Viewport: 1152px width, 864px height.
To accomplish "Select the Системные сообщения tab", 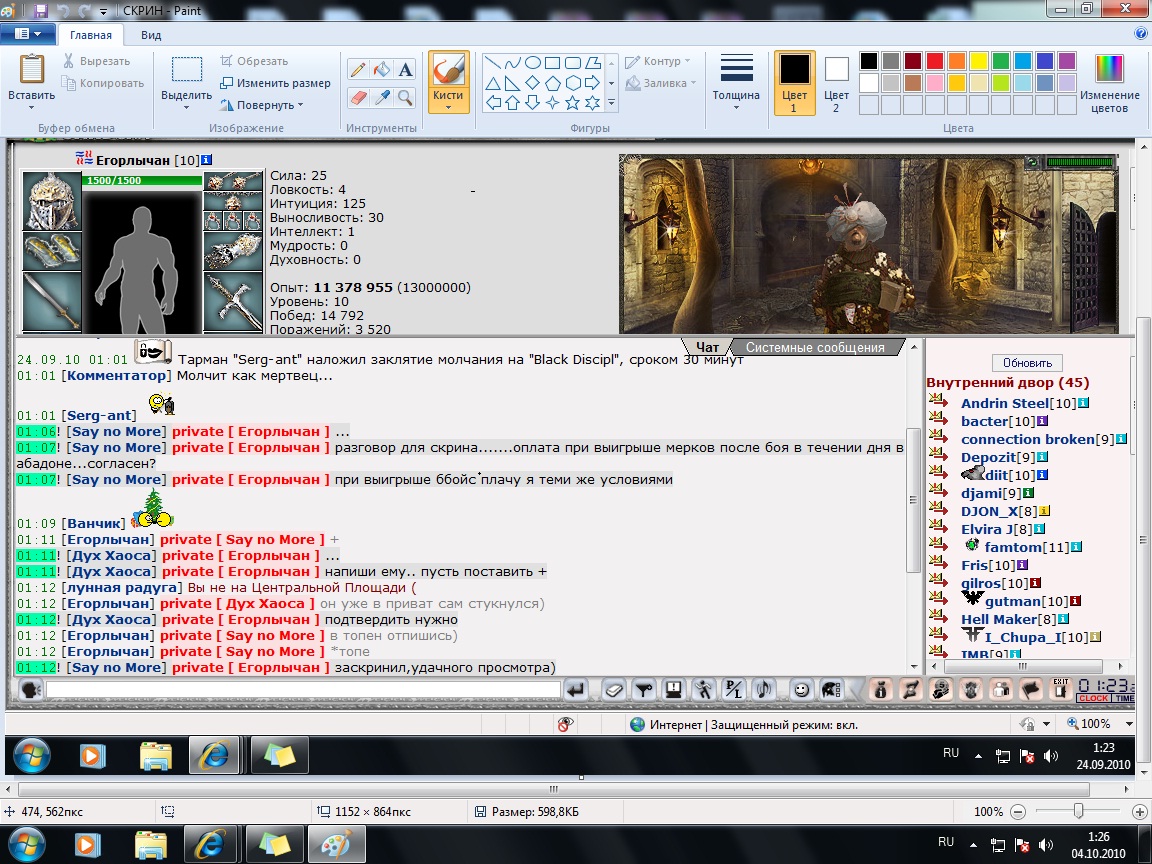I will point(816,348).
